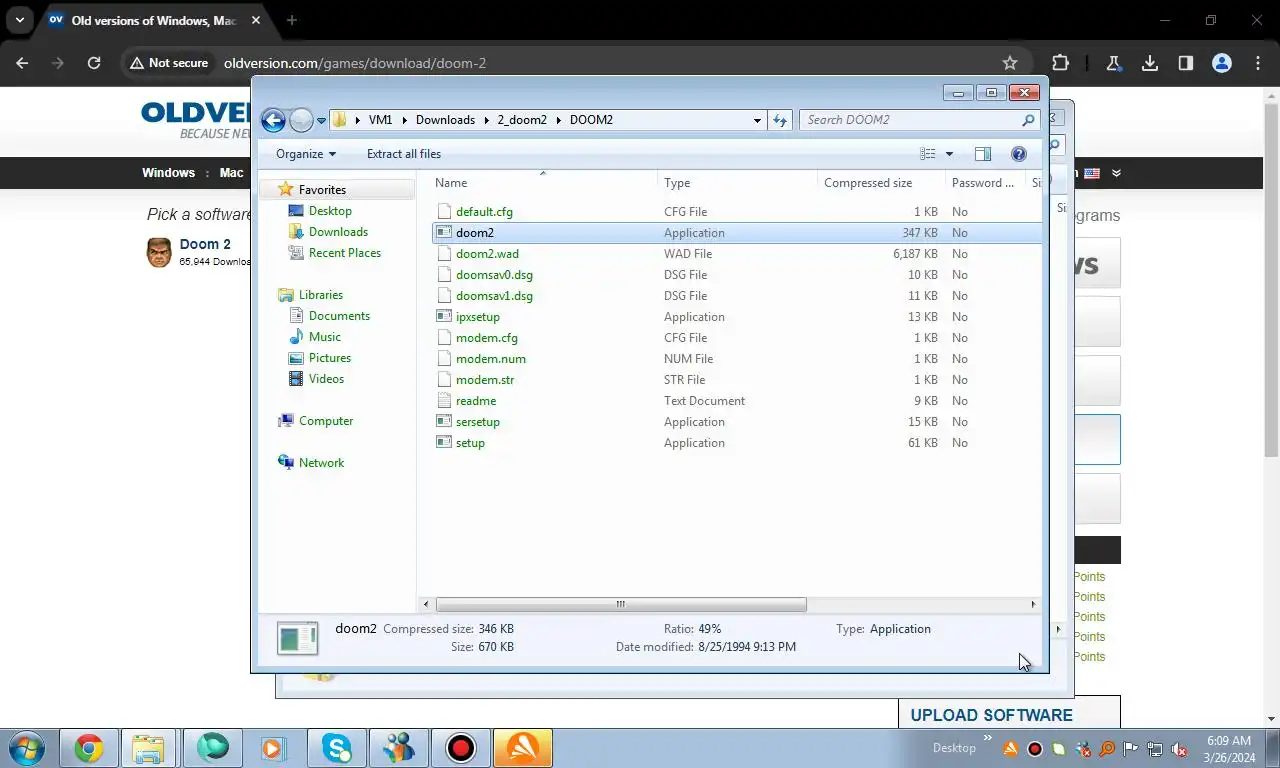This screenshot has height=768, width=1280.
Task: Open the view options dropdown arrow
Action: (x=949, y=154)
